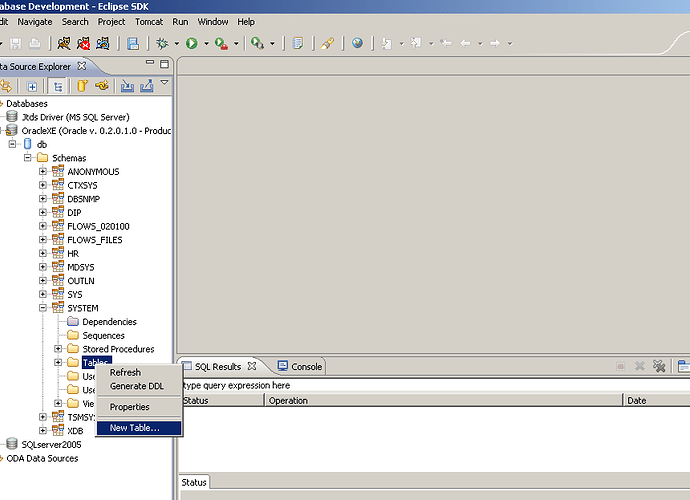Click the blue floppy disk toolbar icon
Viewport: 690px width, 500px height.
[x=133, y=43]
